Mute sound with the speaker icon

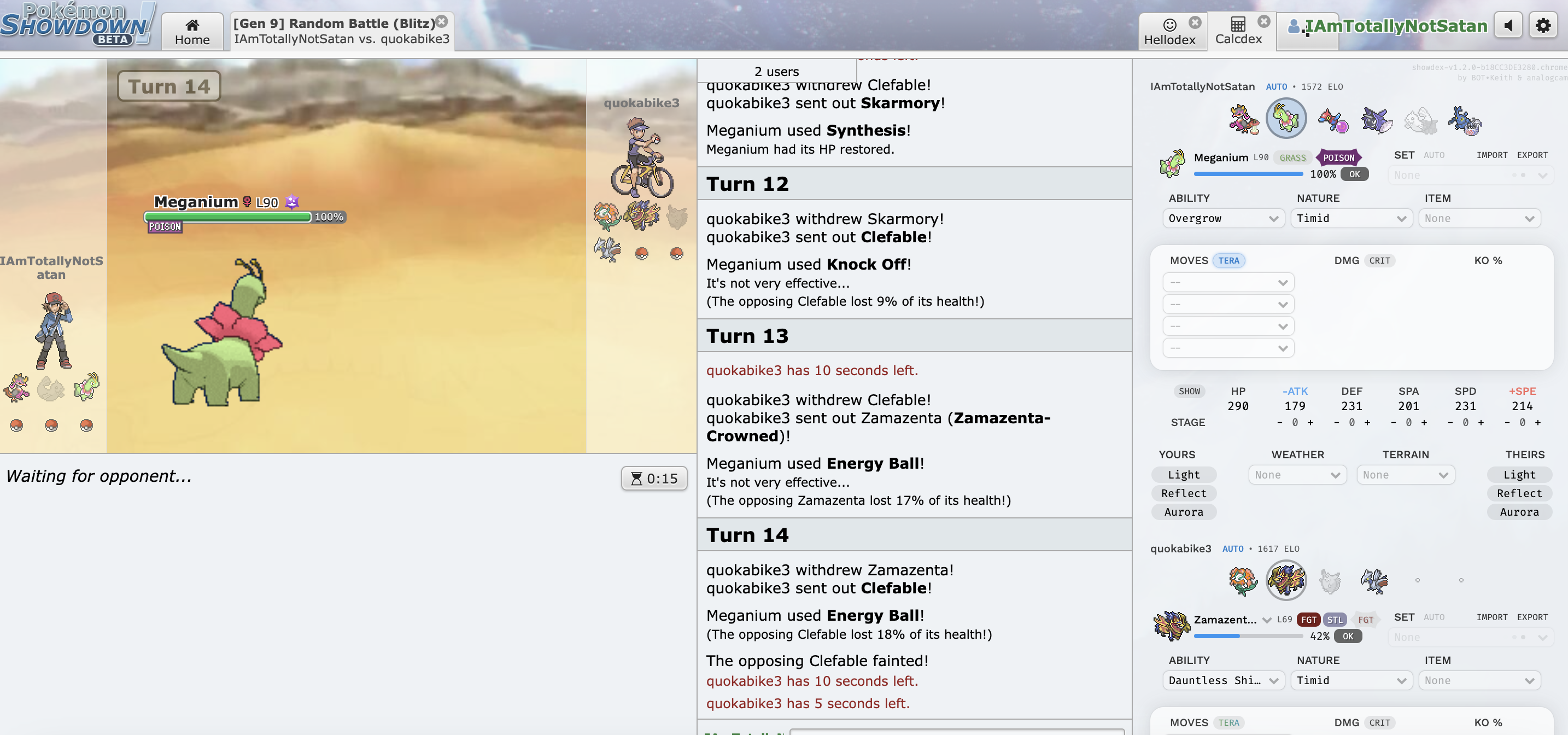click(x=1508, y=26)
